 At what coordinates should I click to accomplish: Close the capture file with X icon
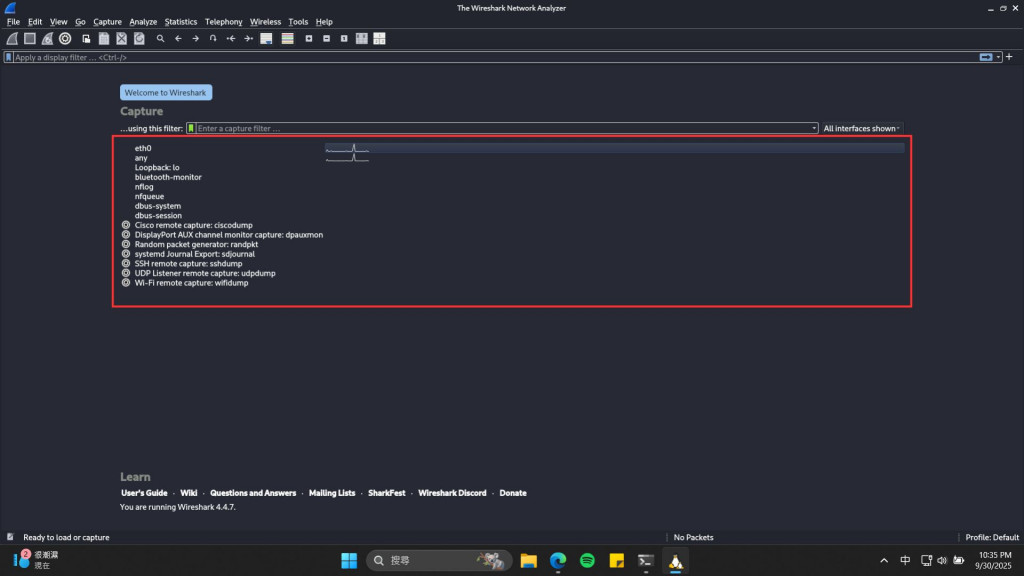121,39
